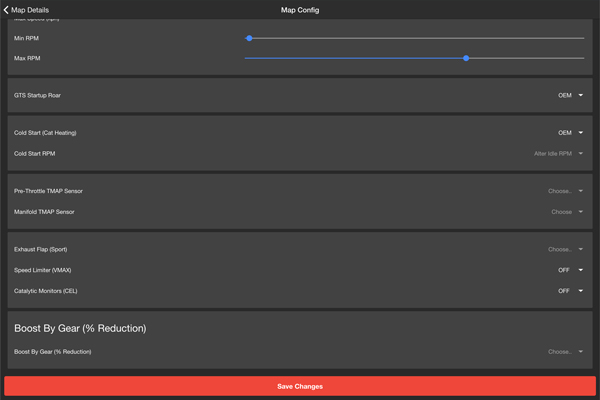This screenshot has width=600, height=400.
Task: Click the back chevron icon
Action: coord(6,10)
